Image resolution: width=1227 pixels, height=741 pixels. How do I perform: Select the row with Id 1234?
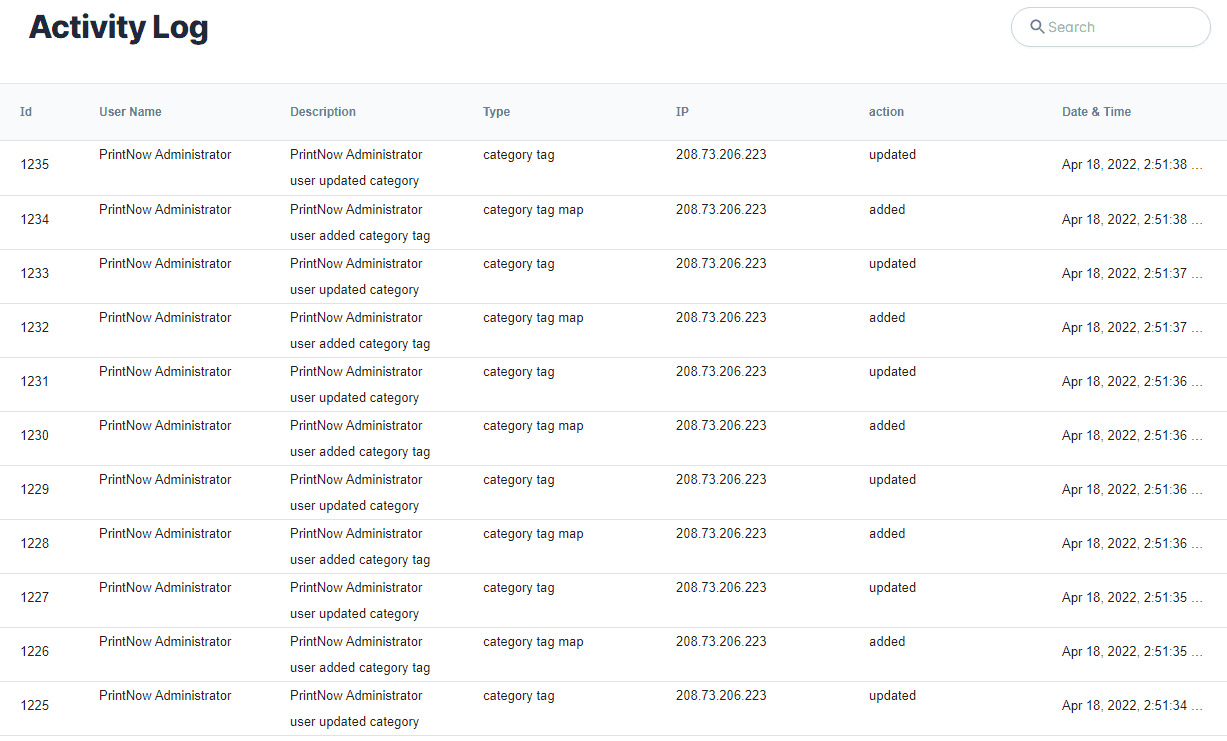coord(35,219)
